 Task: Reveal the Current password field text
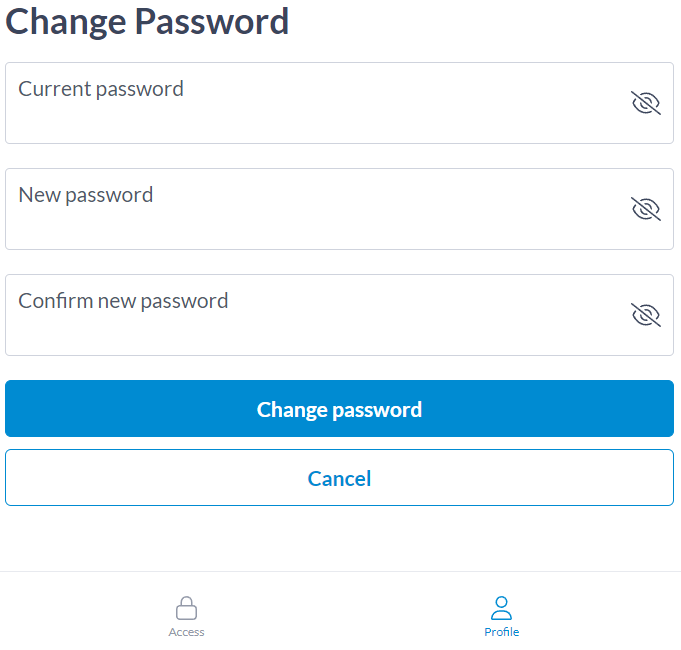(646, 103)
